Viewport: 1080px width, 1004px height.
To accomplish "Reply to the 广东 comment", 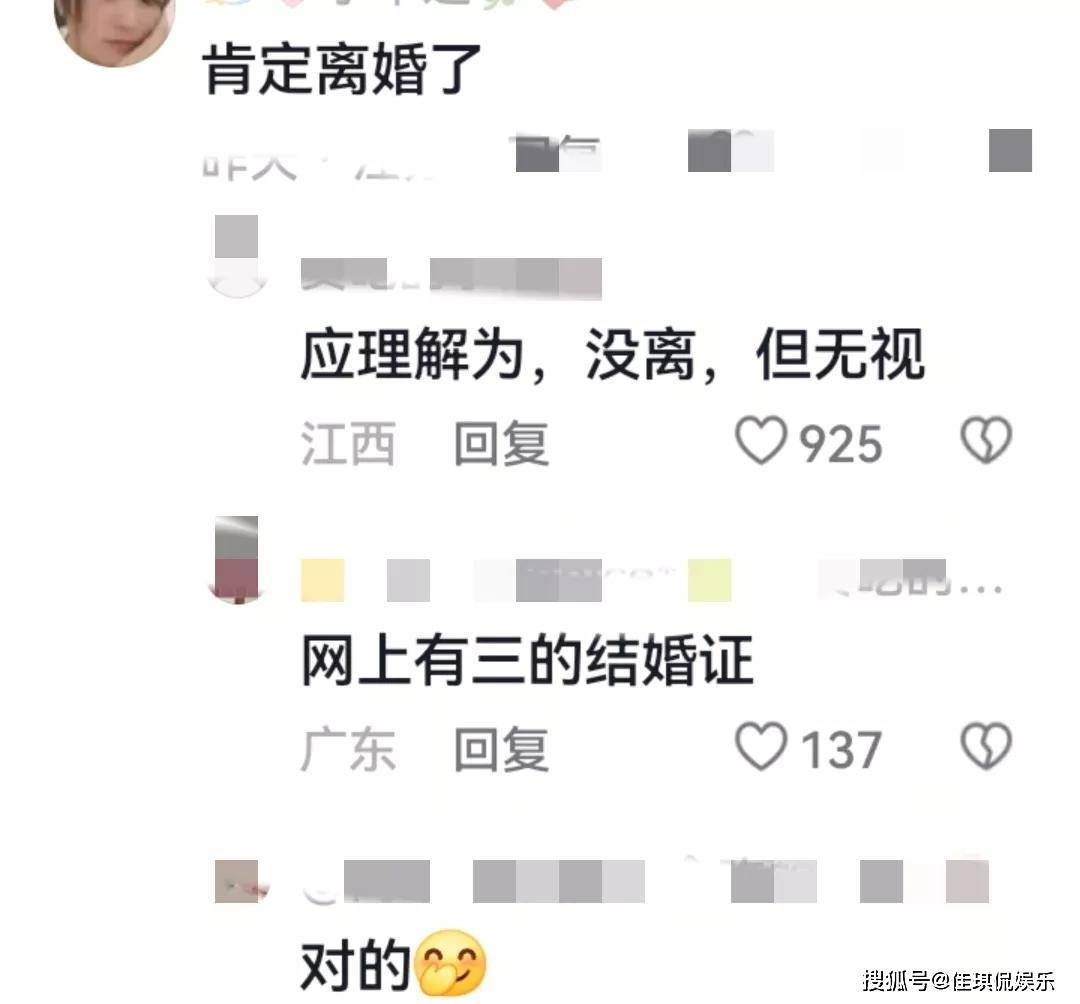I will click(x=501, y=749).
